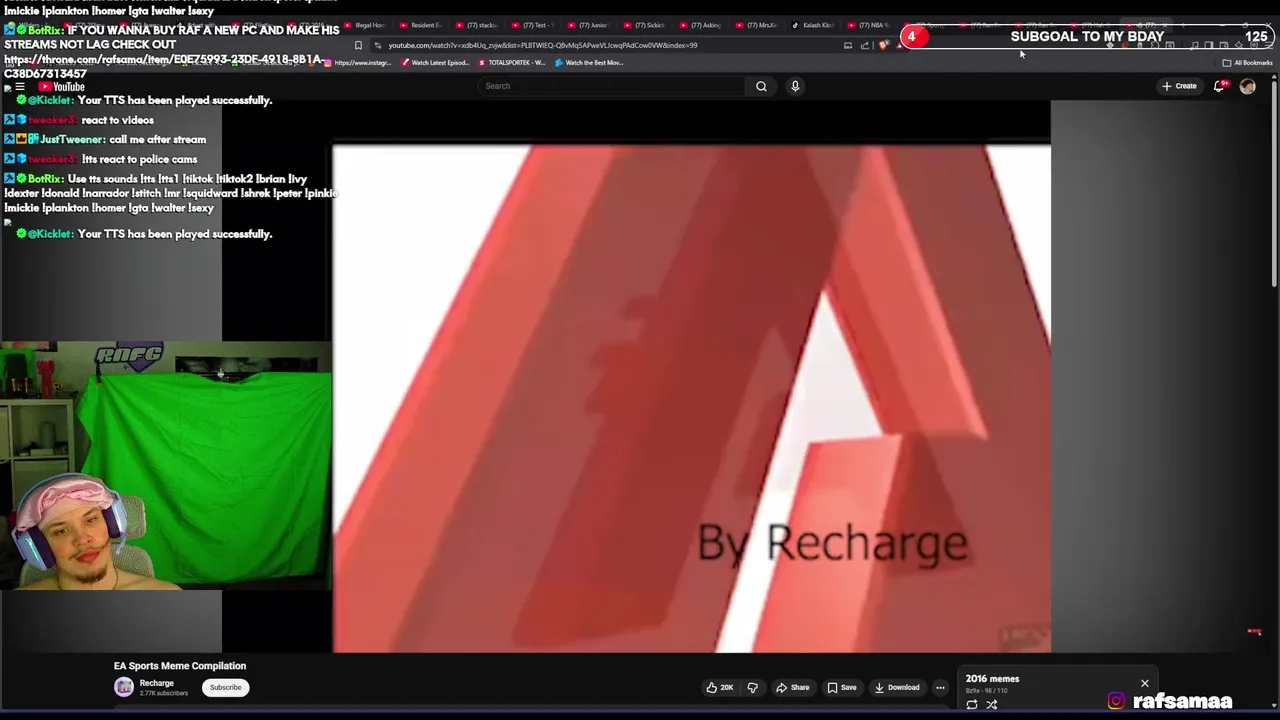Open YouTube notifications bell
The width and height of the screenshot is (1280, 720).
pos(1219,86)
